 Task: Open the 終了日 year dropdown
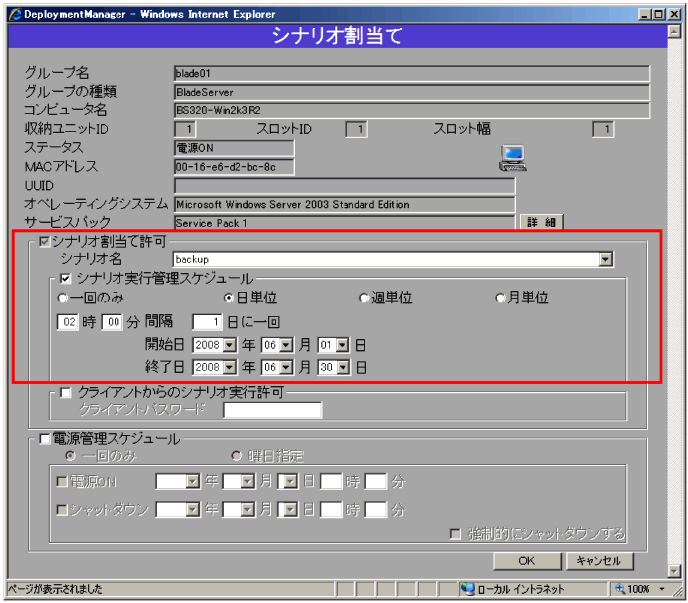pos(229,367)
